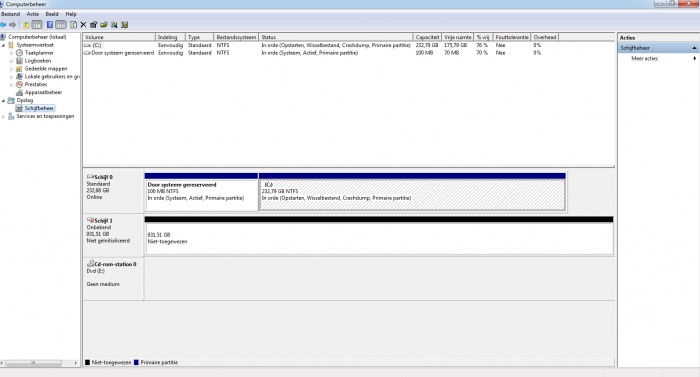Click the Vrije ruimte column header

[x=458, y=37]
